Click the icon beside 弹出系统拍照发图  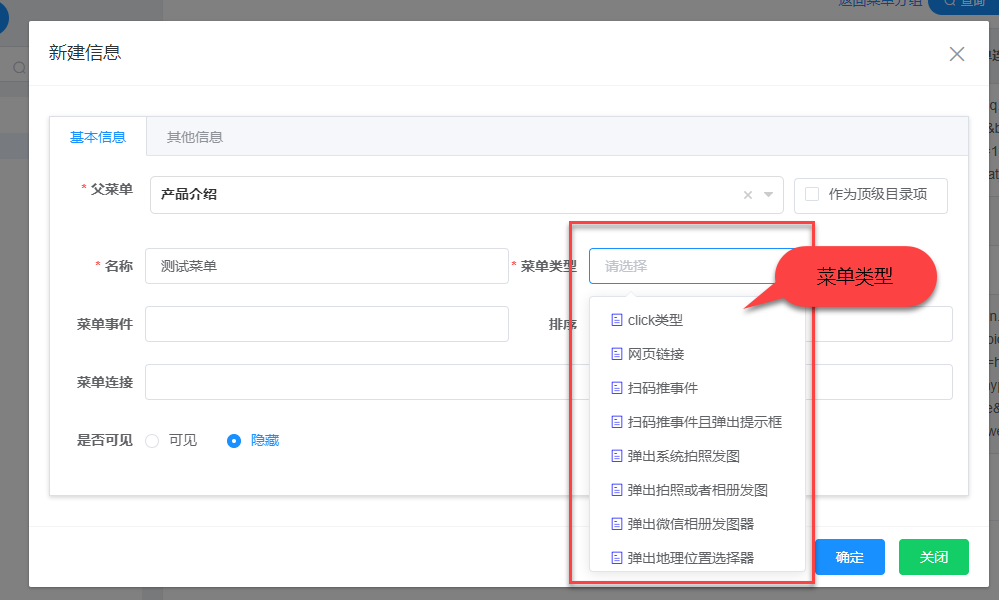[x=617, y=456]
